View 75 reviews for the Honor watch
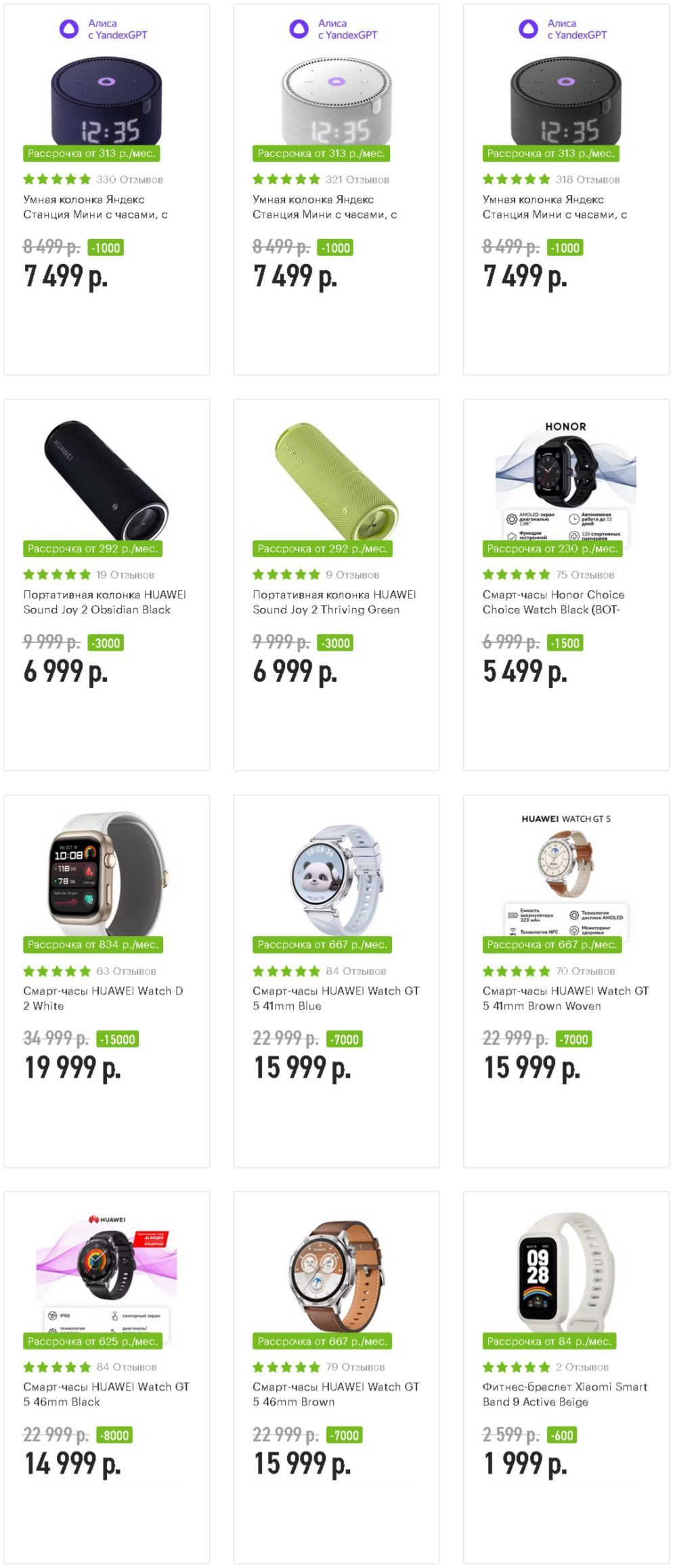The width and height of the screenshot is (677, 1568). point(585,575)
